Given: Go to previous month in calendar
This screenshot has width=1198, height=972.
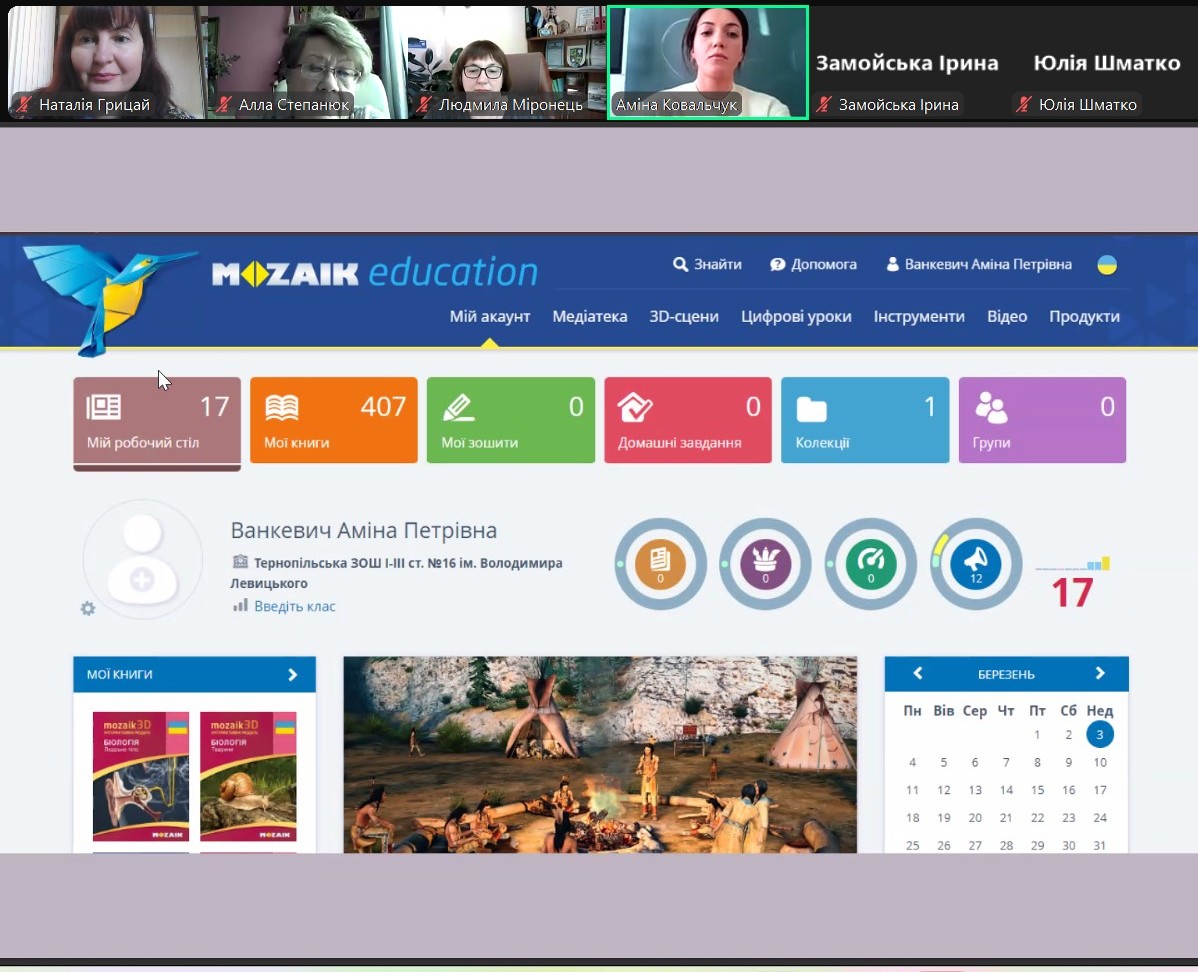Looking at the screenshot, I should coord(917,674).
